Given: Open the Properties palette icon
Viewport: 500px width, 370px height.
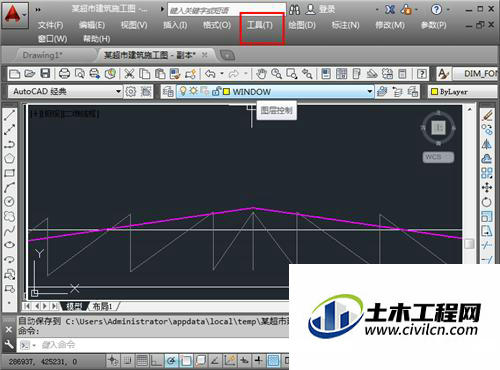Looking at the screenshot, I should click(326, 74).
